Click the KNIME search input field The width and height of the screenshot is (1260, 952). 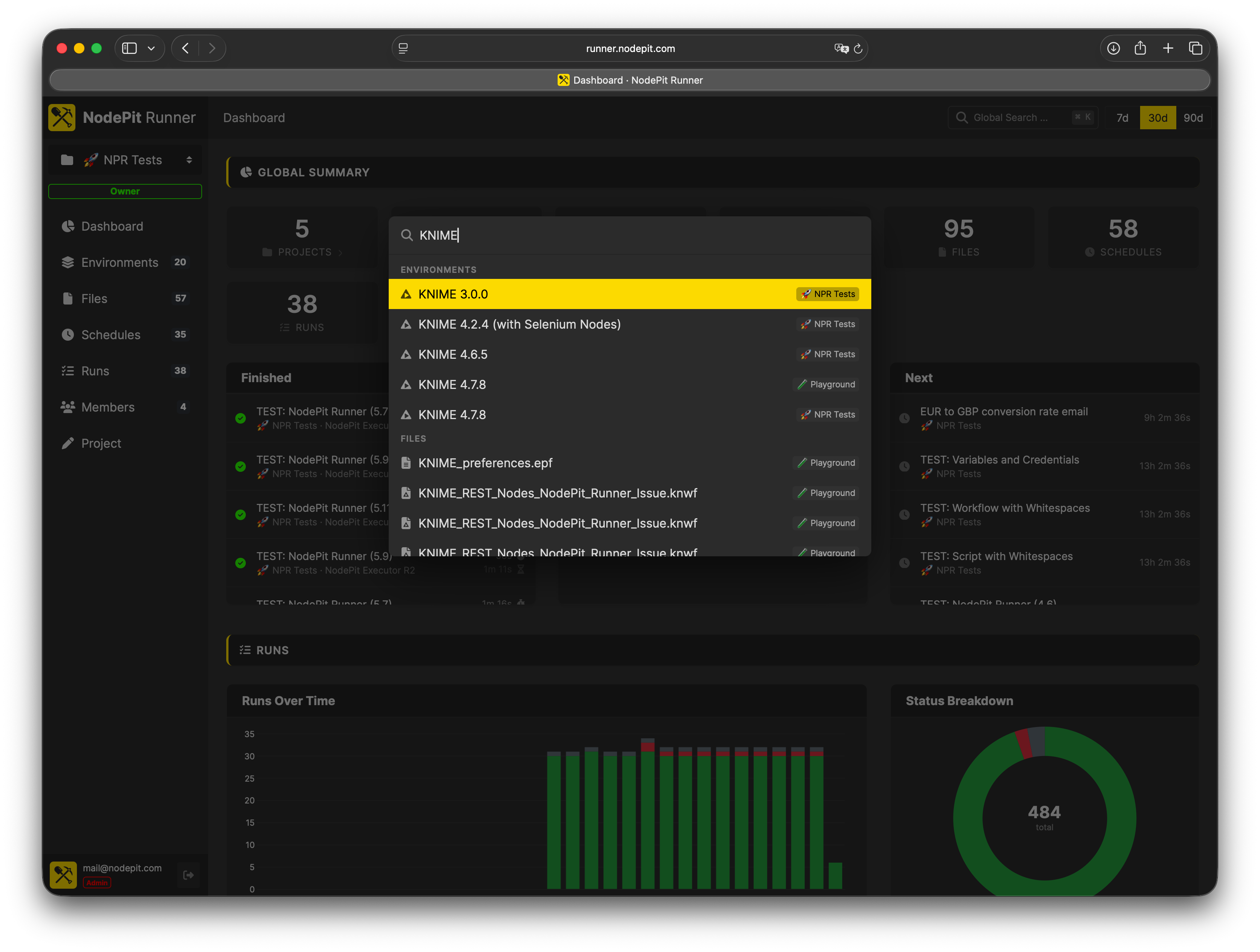coord(630,235)
